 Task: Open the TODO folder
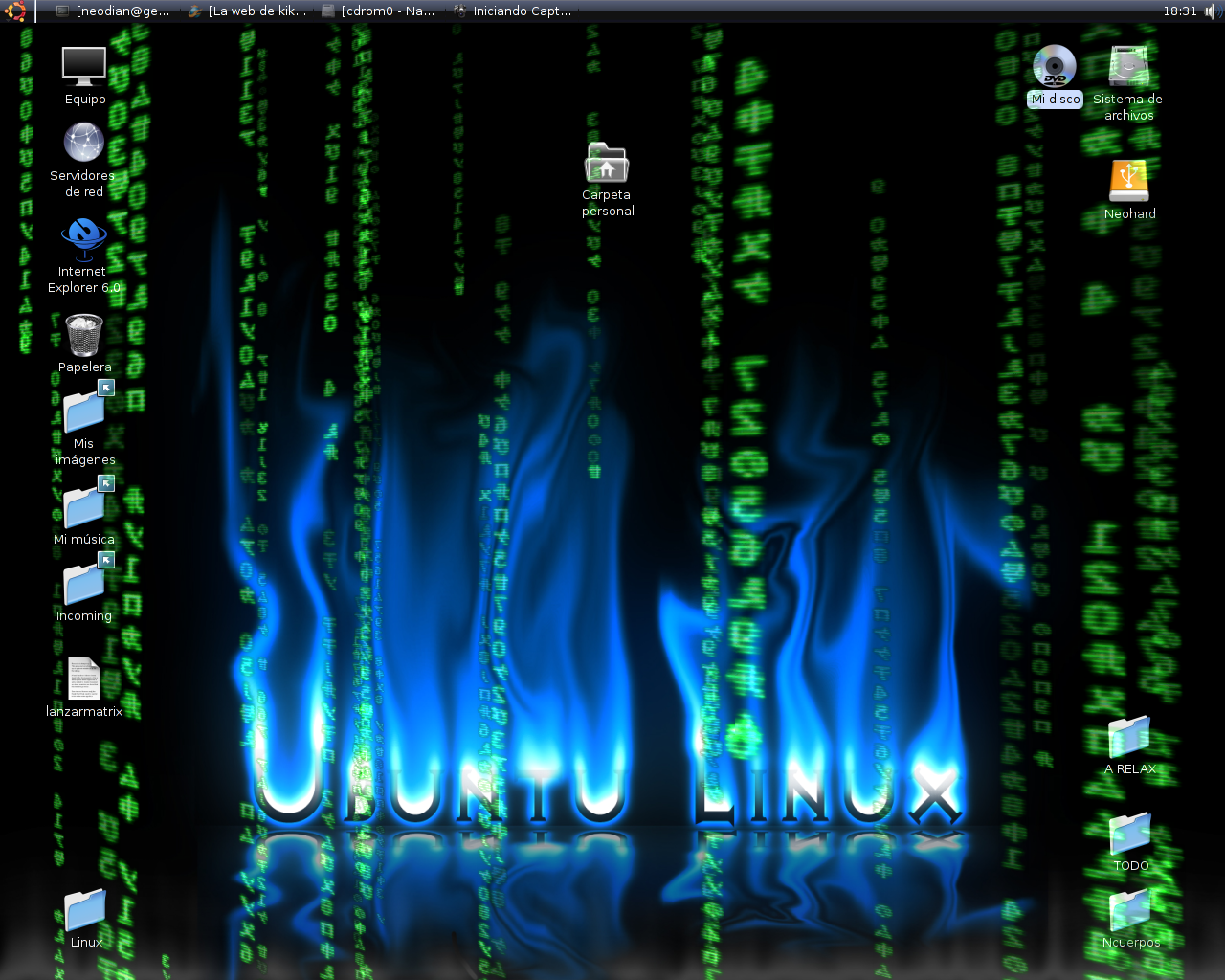point(1129,834)
